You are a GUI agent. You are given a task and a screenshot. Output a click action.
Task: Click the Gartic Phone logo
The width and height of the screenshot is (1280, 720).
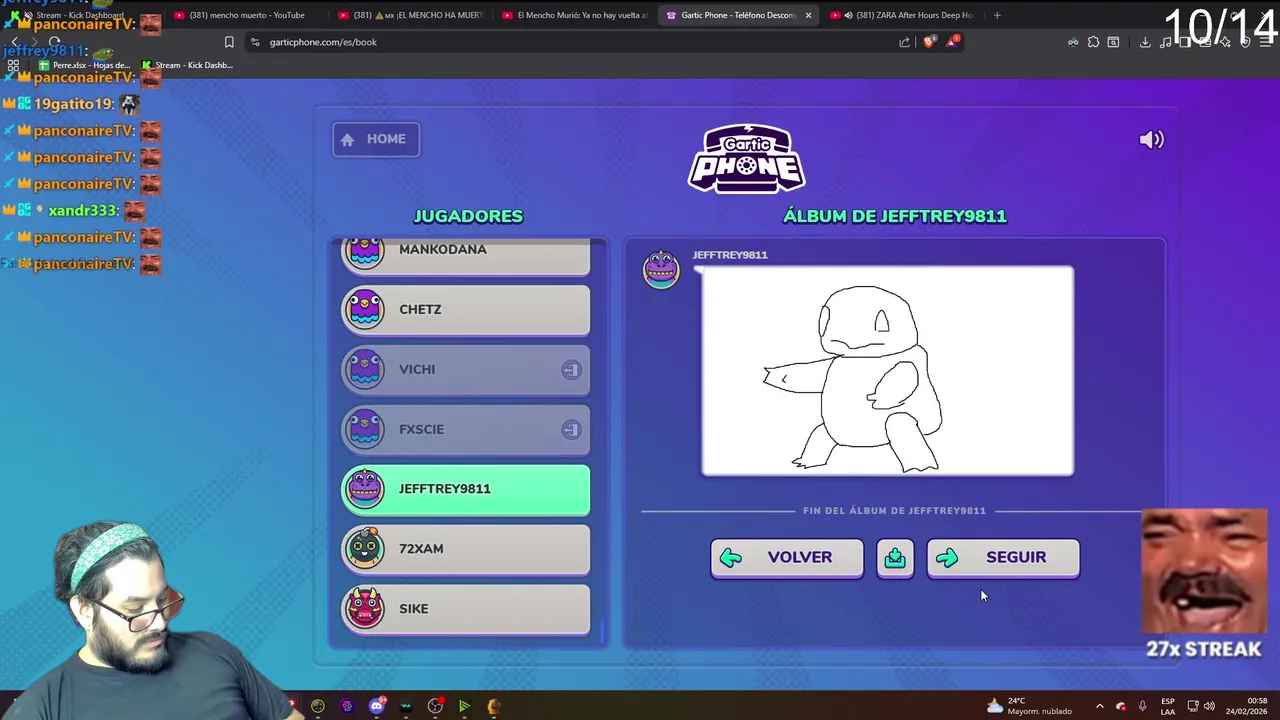[747, 159]
